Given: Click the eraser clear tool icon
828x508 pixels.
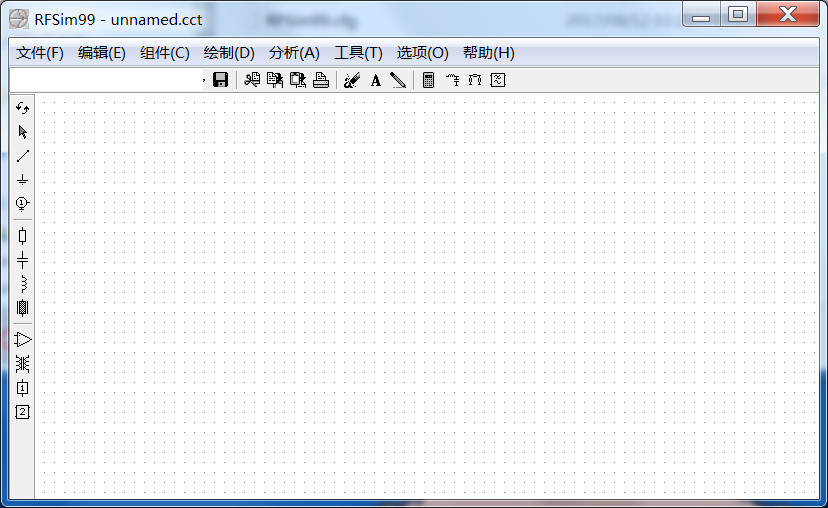Looking at the screenshot, I should point(352,80).
